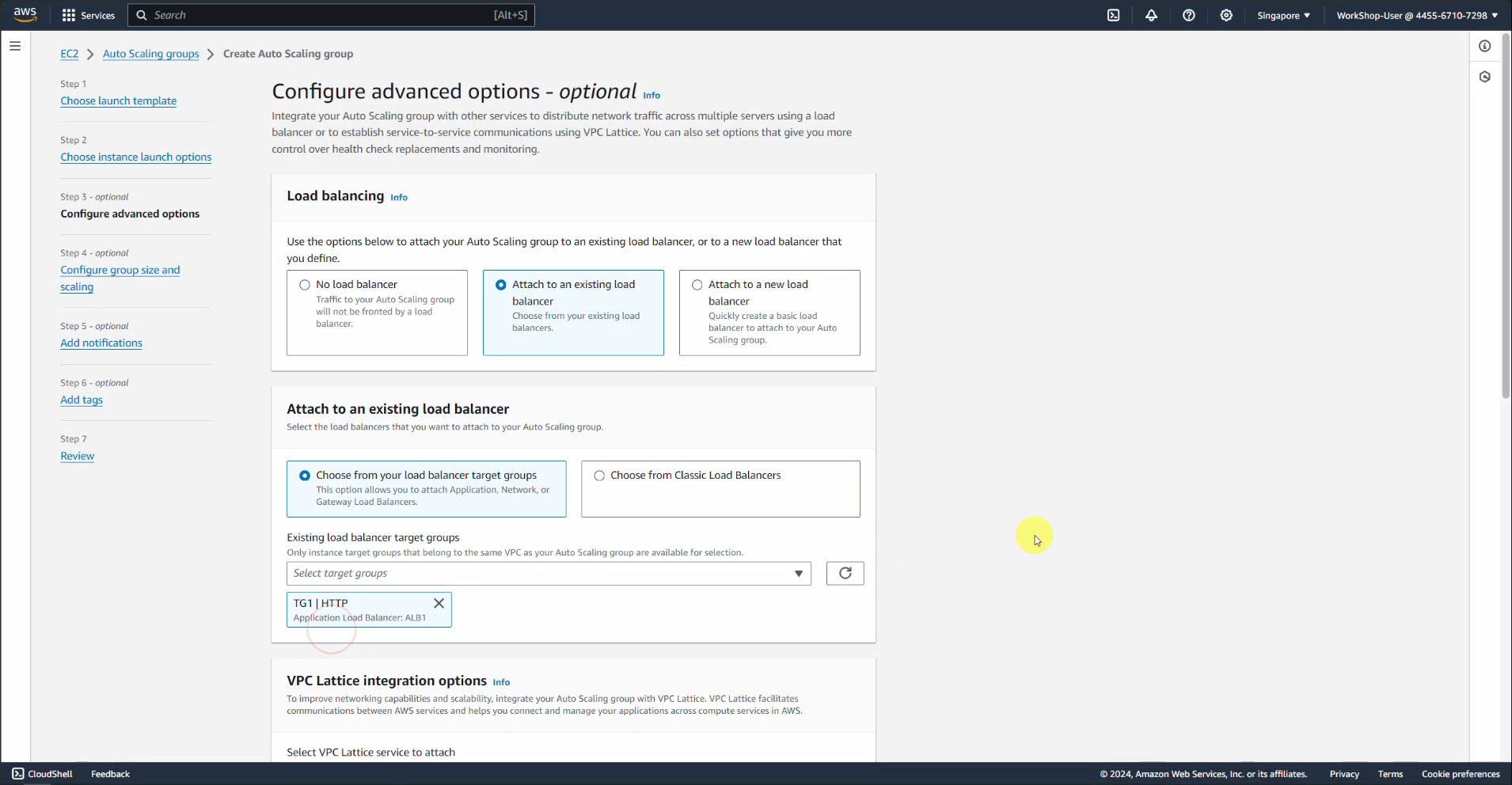Click the AWS logo home icon
This screenshot has width=1512, height=785.
point(25,14)
